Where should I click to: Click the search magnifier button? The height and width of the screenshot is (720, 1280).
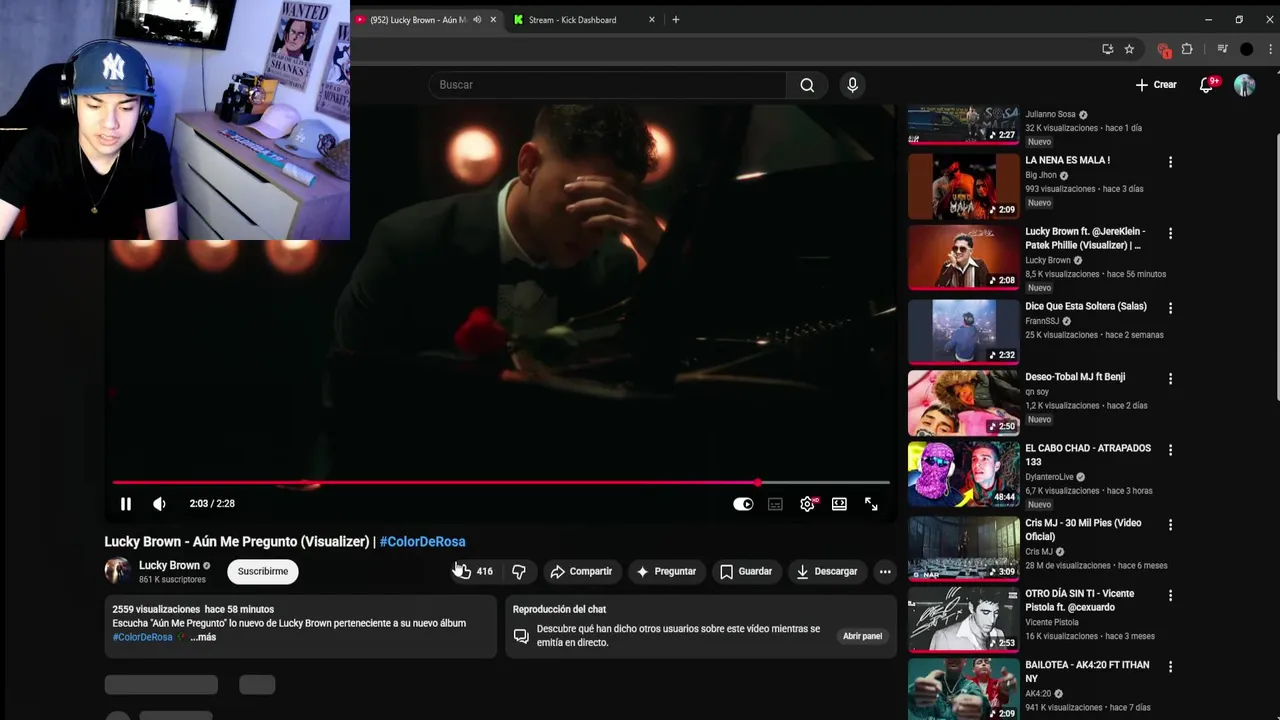[807, 85]
